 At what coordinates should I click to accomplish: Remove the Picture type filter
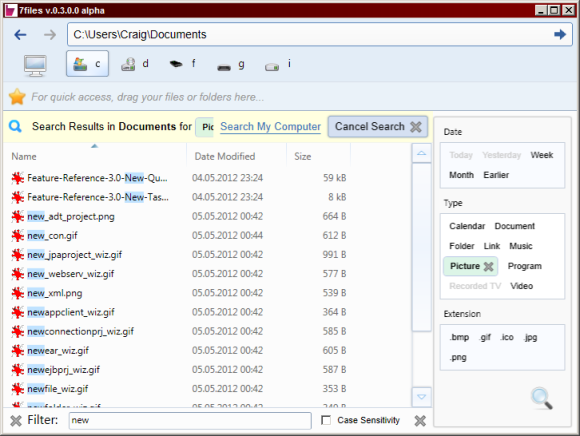489,266
